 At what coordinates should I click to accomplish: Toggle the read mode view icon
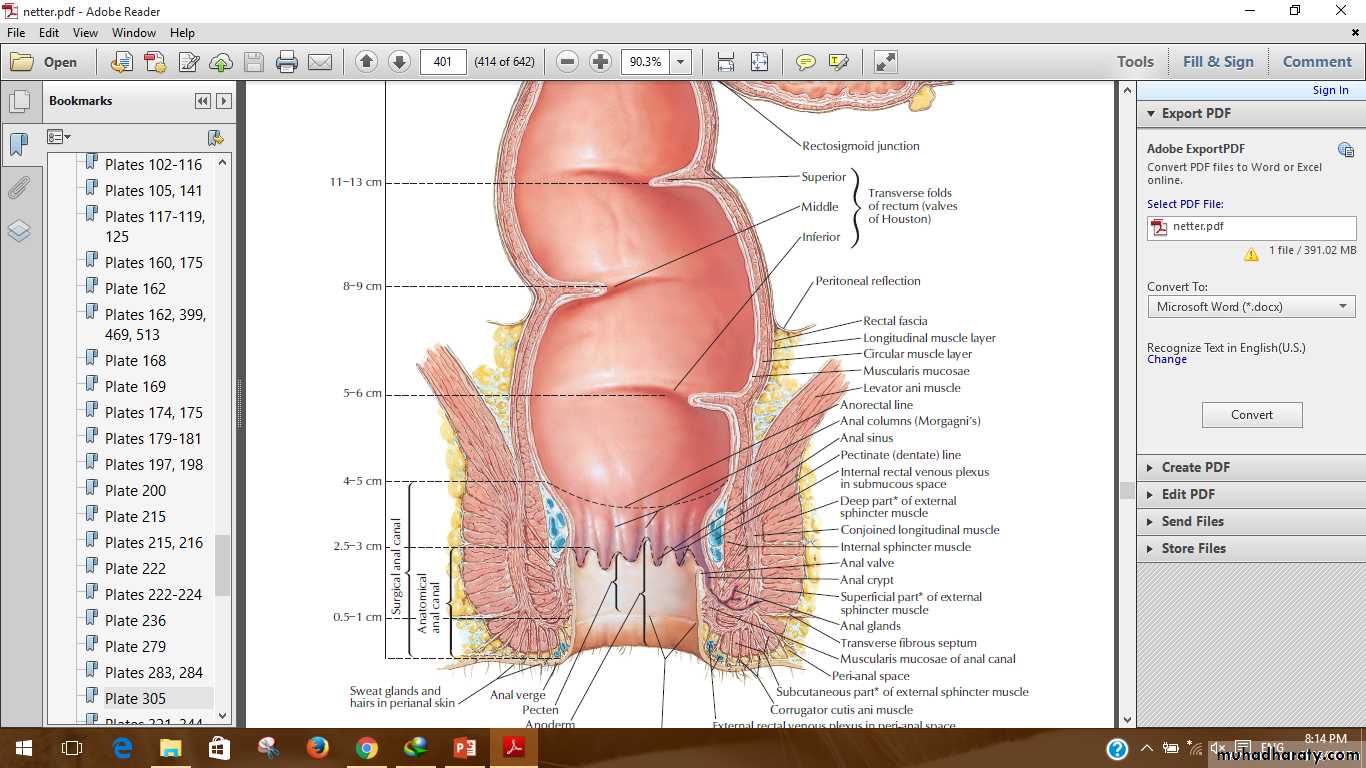(885, 62)
